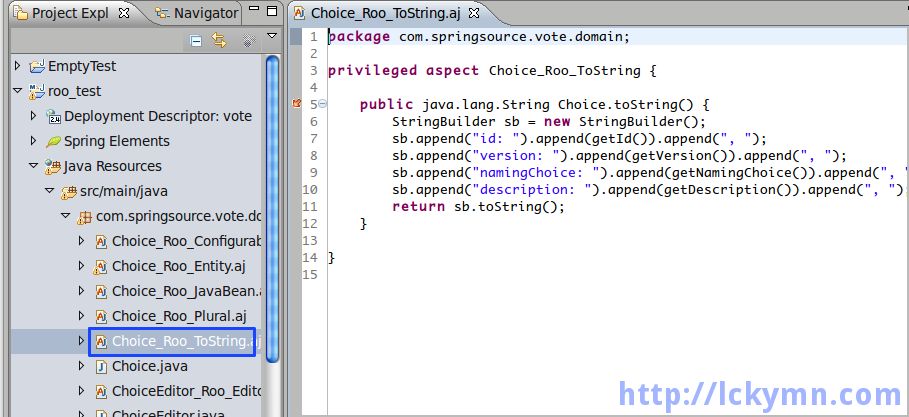Expand the Choice.java file node
The image size is (909, 417).
pos(81,366)
